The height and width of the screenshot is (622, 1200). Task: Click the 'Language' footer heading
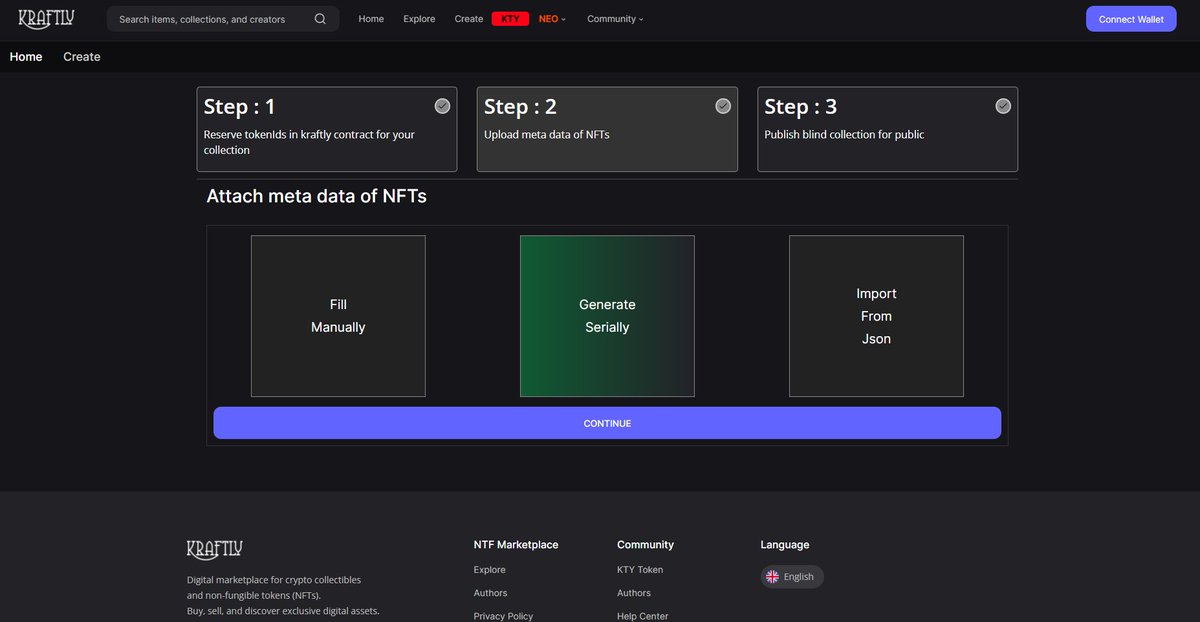(785, 545)
